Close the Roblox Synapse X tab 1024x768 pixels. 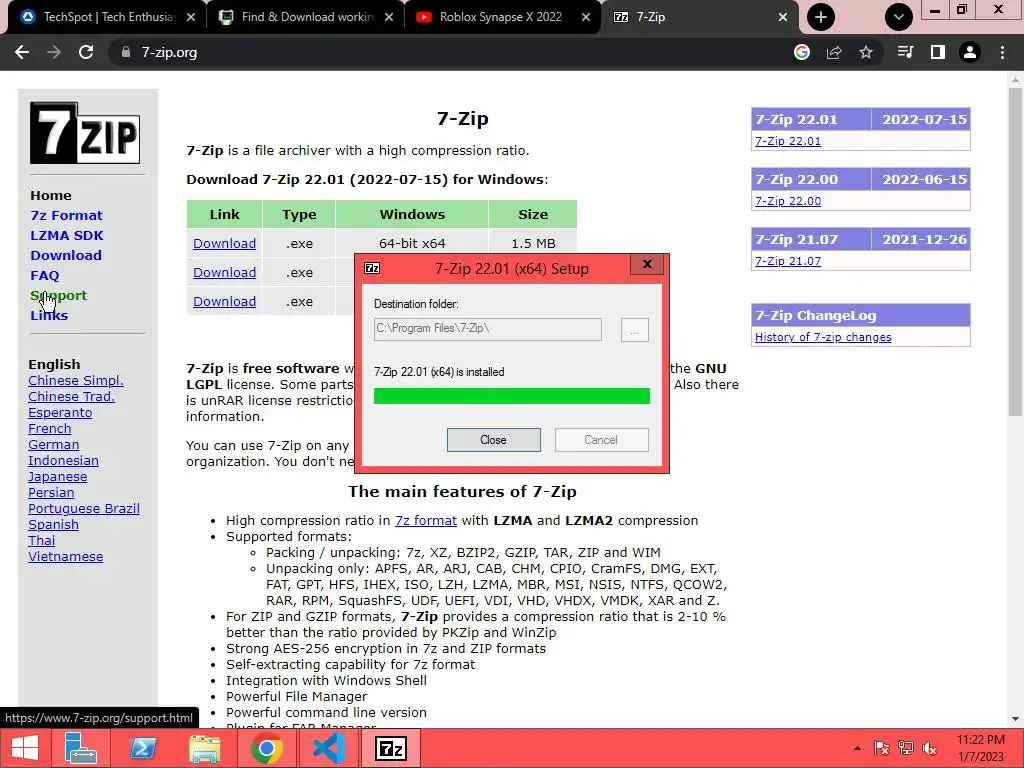pyautogui.click(x=586, y=17)
